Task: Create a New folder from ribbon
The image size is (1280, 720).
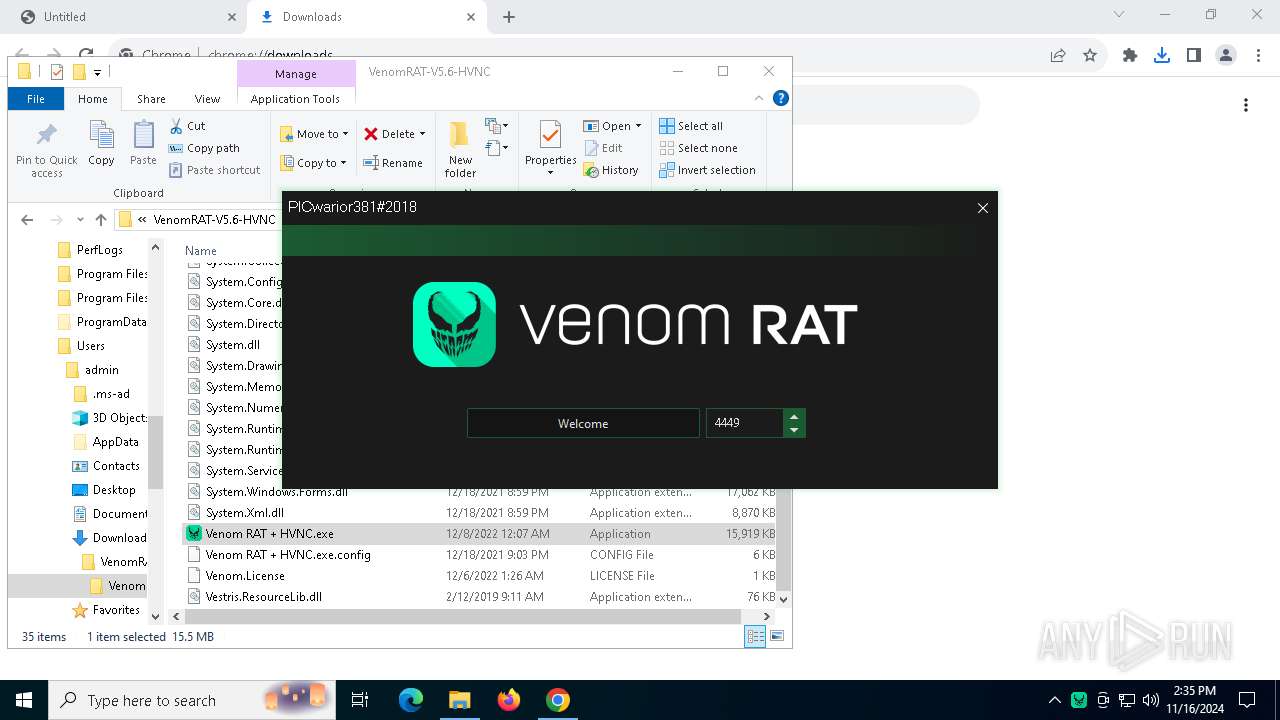Action: click(x=460, y=150)
